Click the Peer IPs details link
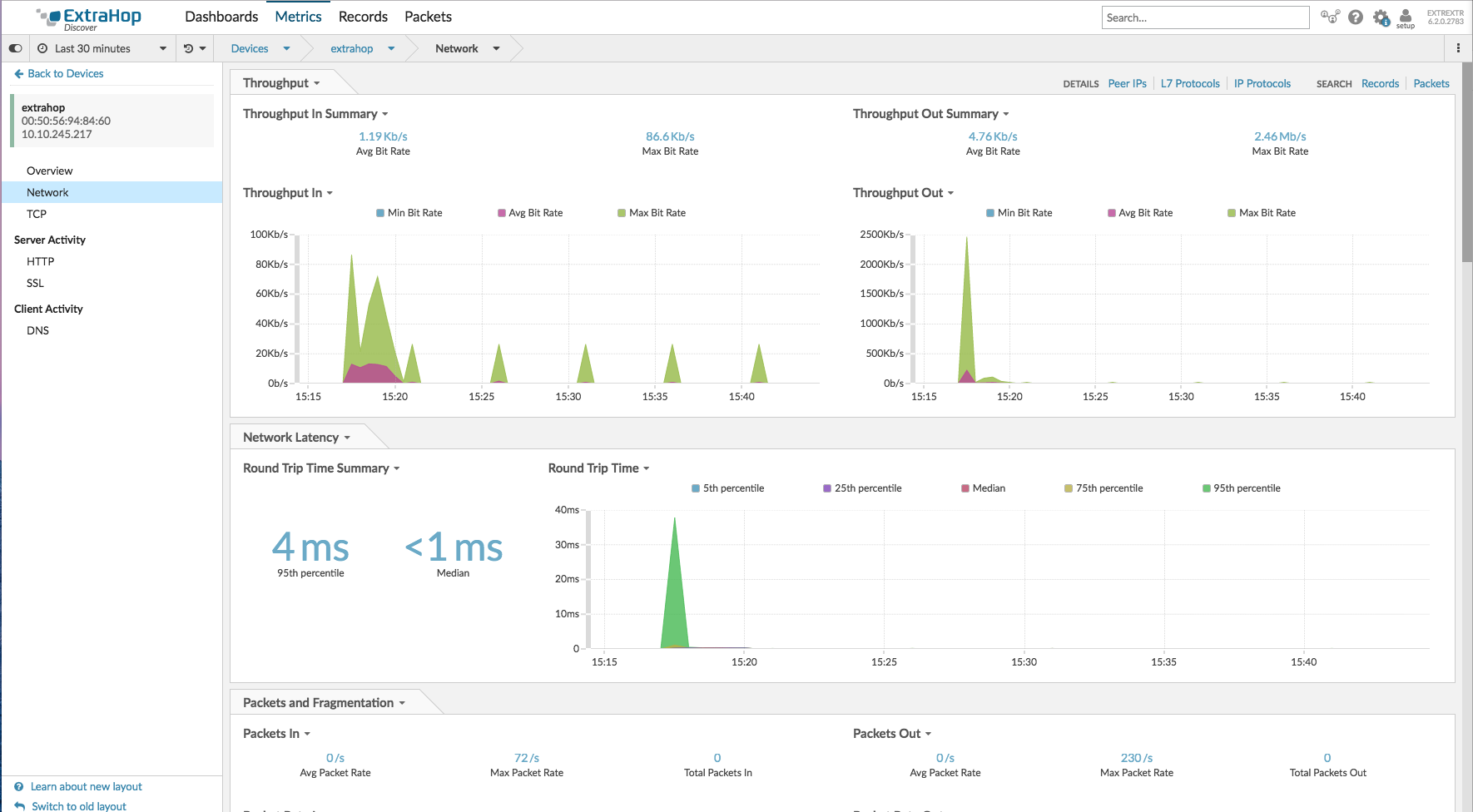 coord(1127,84)
